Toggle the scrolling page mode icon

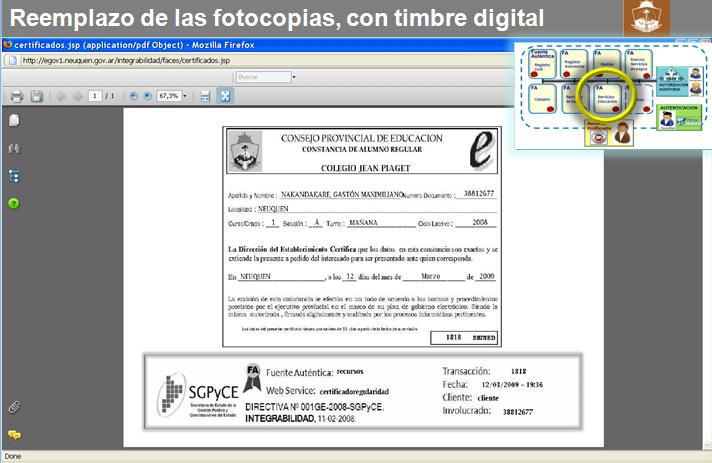(x=205, y=96)
